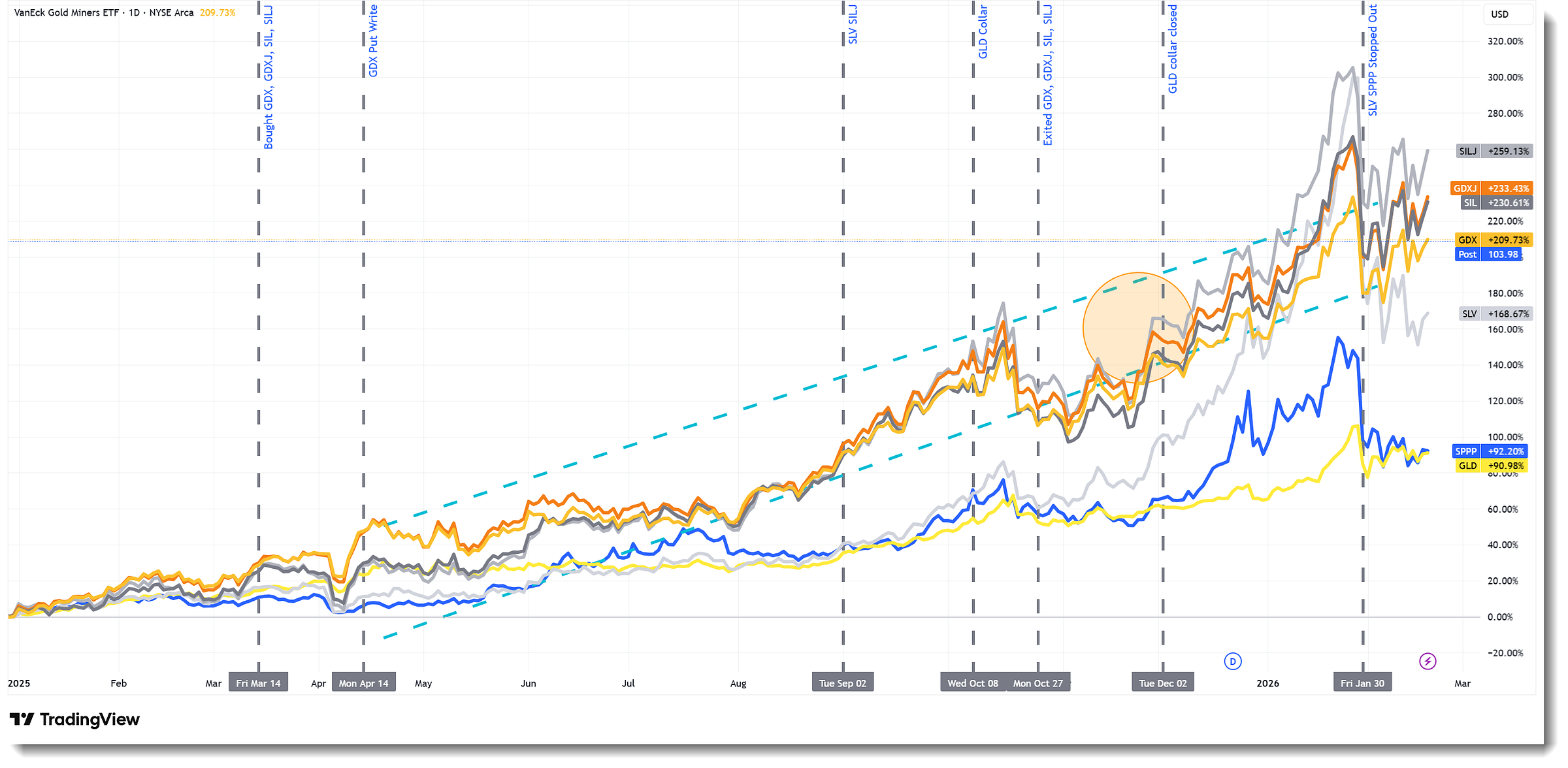
Task: Click the SLV SPPP Stopped Out label
Action: click(x=1373, y=60)
